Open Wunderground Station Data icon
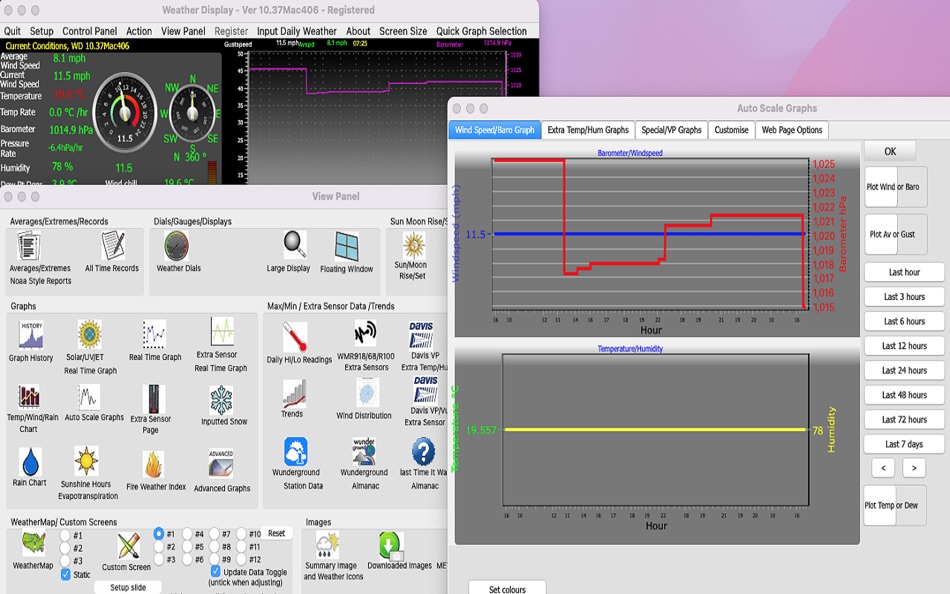This screenshot has height=594, width=950. (296, 452)
